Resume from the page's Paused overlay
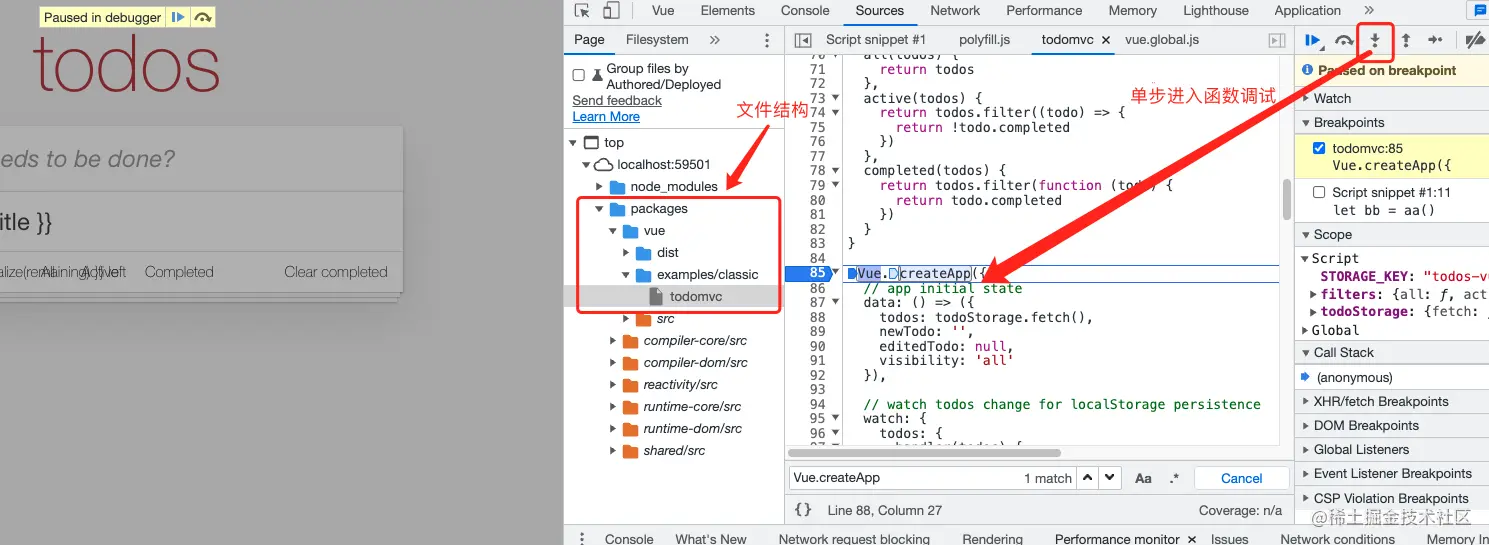This screenshot has height=545, width=1489. point(177,17)
